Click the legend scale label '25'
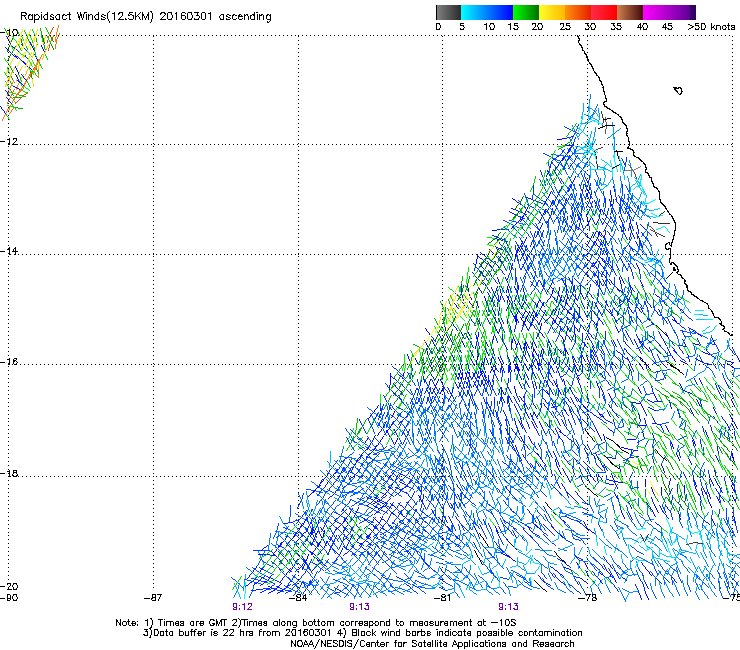The image size is (740, 650). [565, 26]
